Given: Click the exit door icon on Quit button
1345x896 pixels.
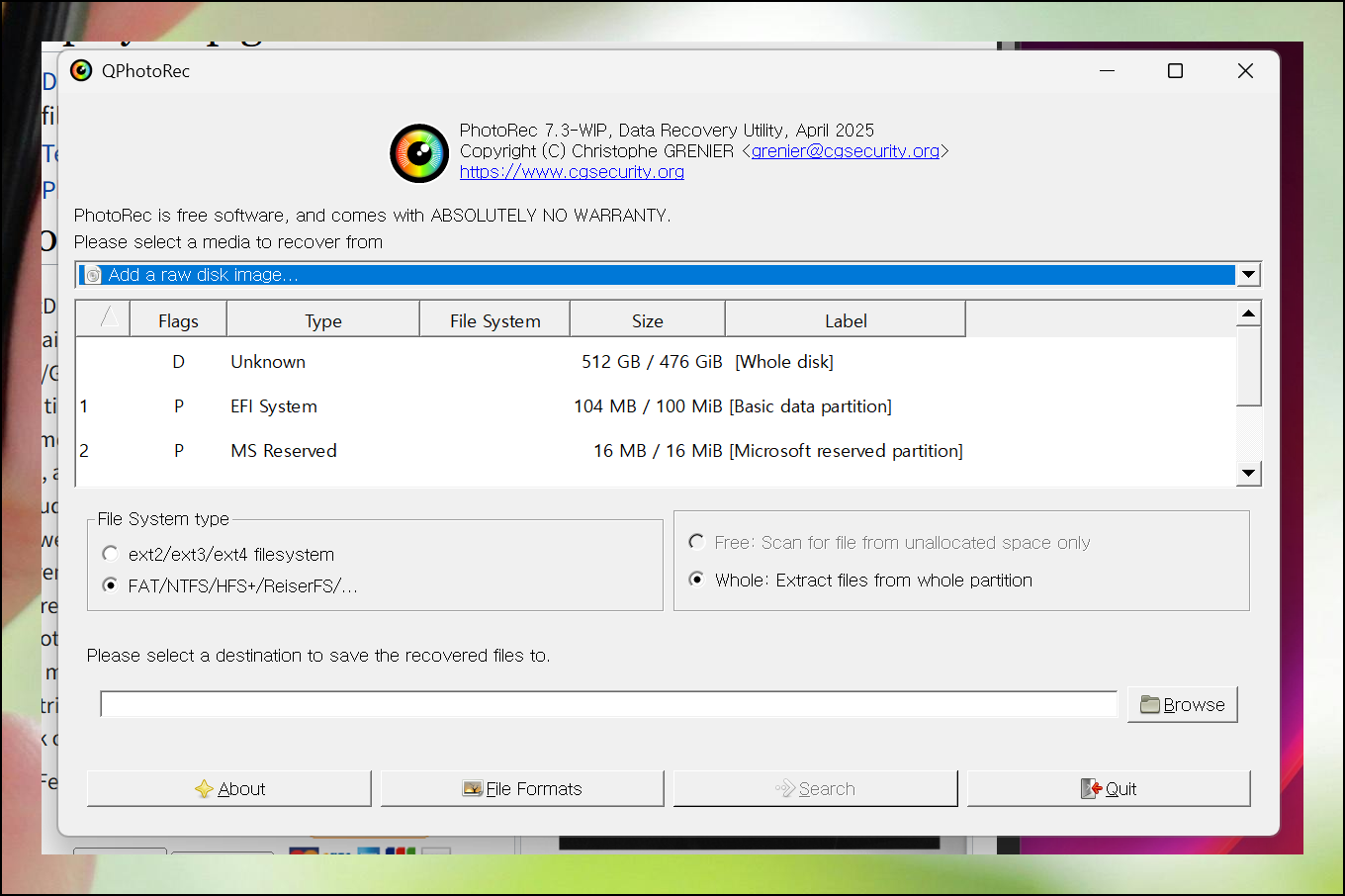Looking at the screenshot, I should point(1091,788).
